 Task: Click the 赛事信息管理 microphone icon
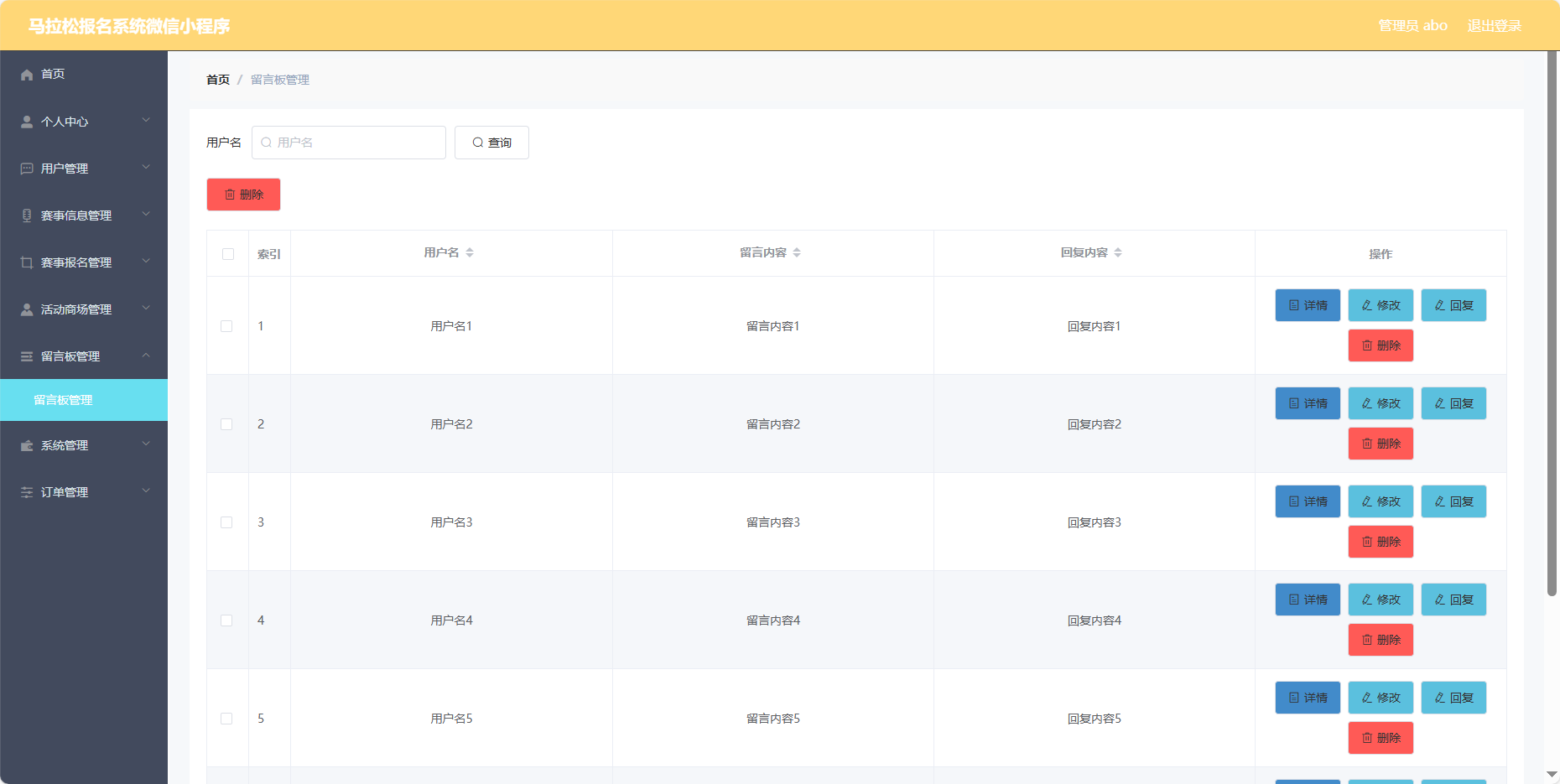(x=27, y=215)
